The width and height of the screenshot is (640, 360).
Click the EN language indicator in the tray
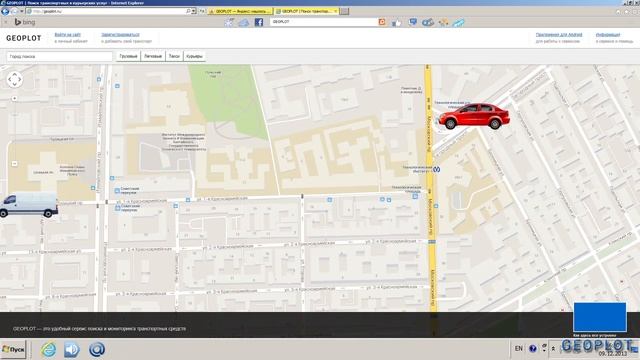point(518,349)
